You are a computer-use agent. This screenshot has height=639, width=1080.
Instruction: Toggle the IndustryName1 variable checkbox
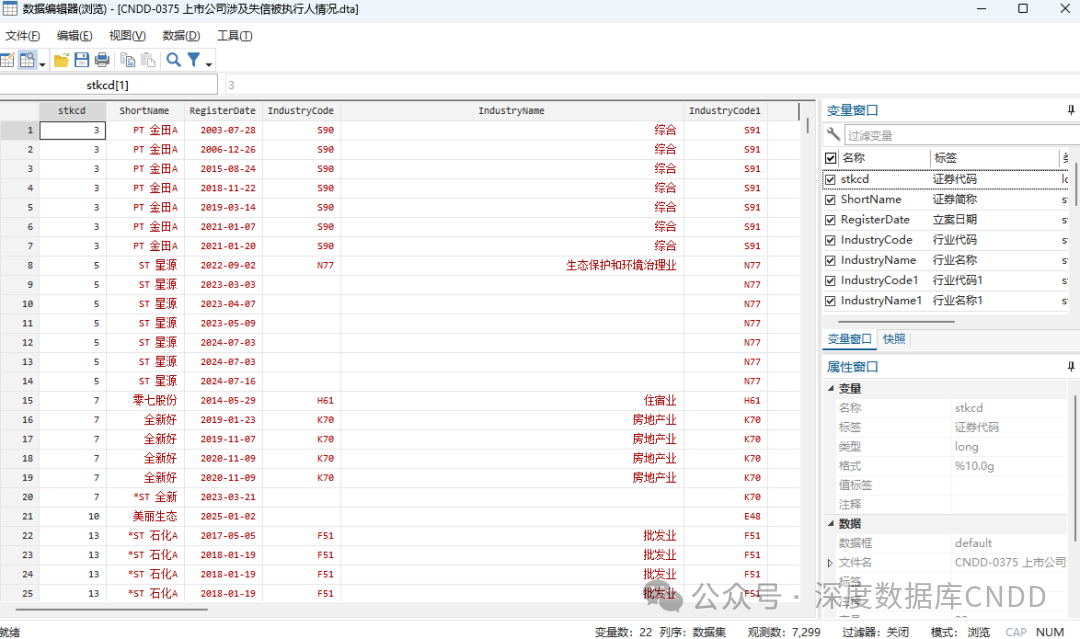coord(830,300)
